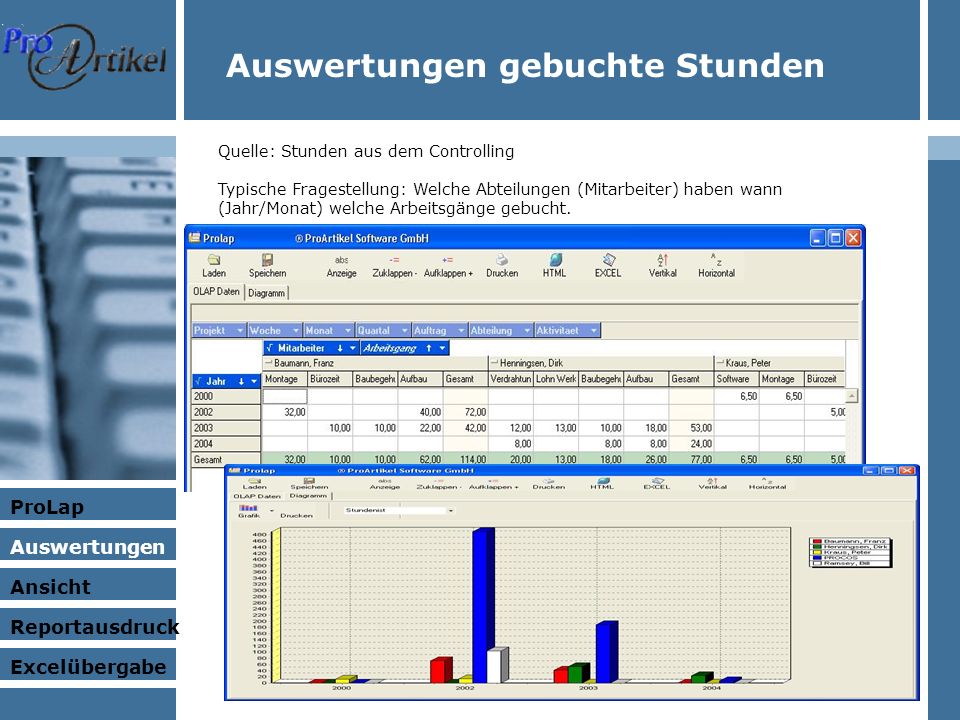The image size is (960, 720).
Task: Click the green Henningsen, Dirk legend swatch
Action: tap(817, 547)
